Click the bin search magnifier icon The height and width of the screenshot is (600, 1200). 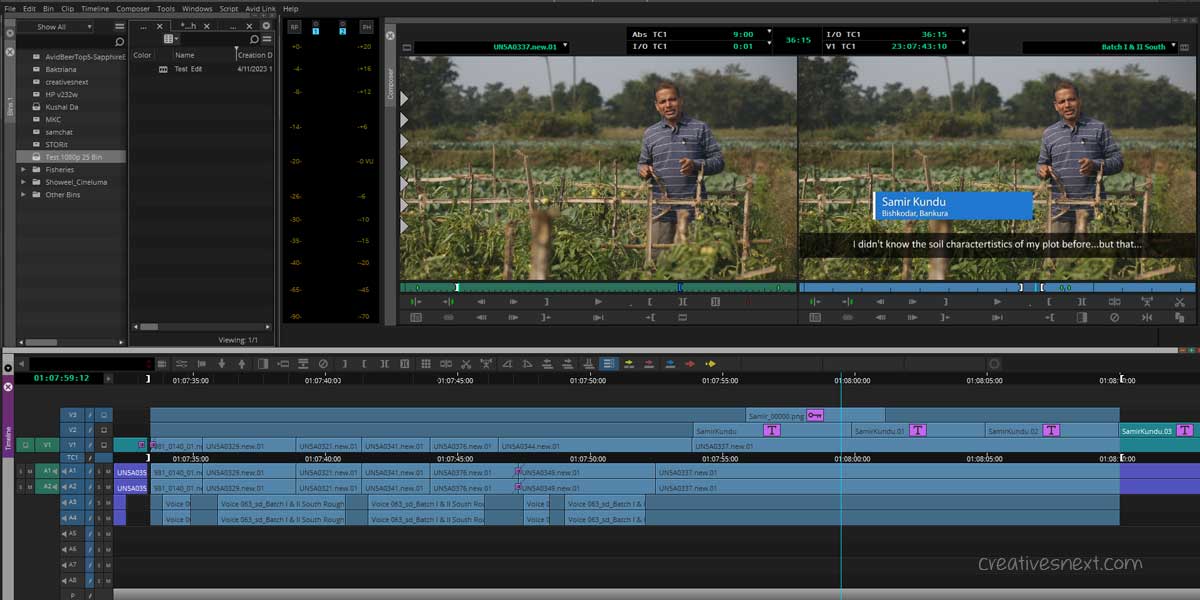(x=254, y=40)
